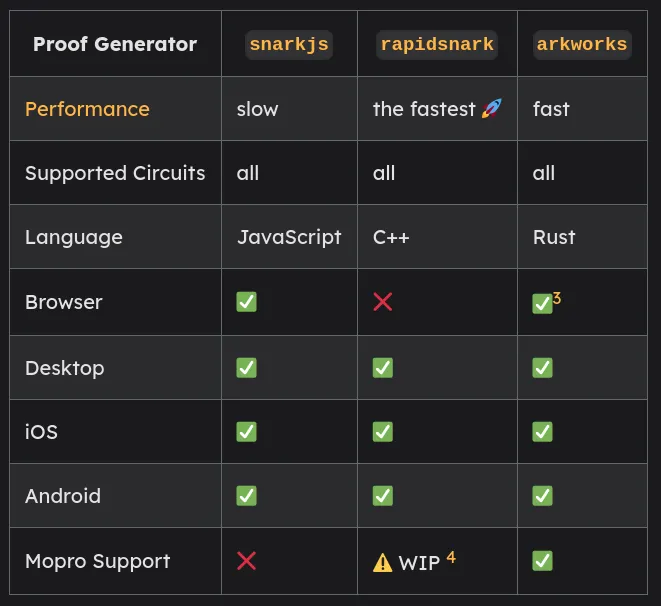The width and height of the screenshot is (661, 606).
Task: Click the rapidsnark code label in header
Action: pos(437,44)
